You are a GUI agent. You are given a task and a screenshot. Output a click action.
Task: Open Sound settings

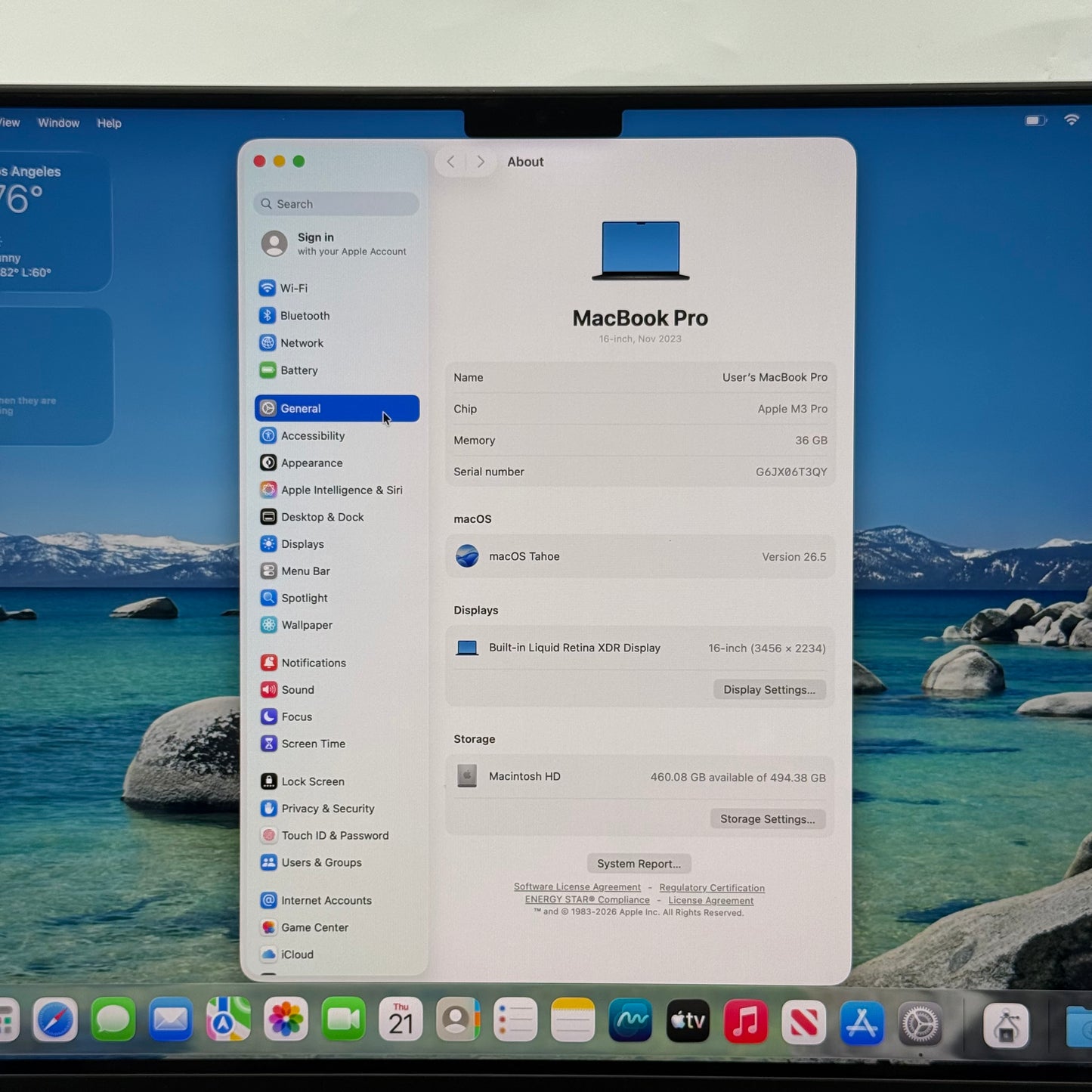[x=336, y=689]
